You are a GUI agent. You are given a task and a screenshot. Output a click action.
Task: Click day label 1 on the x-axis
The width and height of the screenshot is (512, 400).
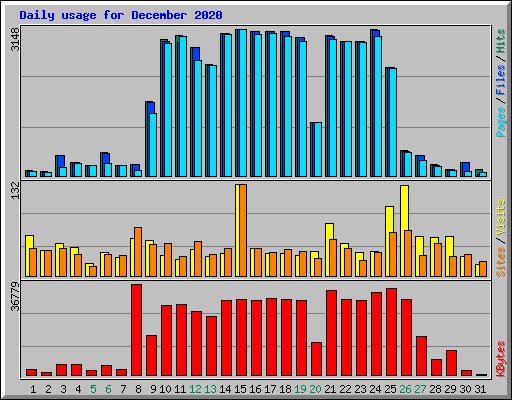(33, 389)
